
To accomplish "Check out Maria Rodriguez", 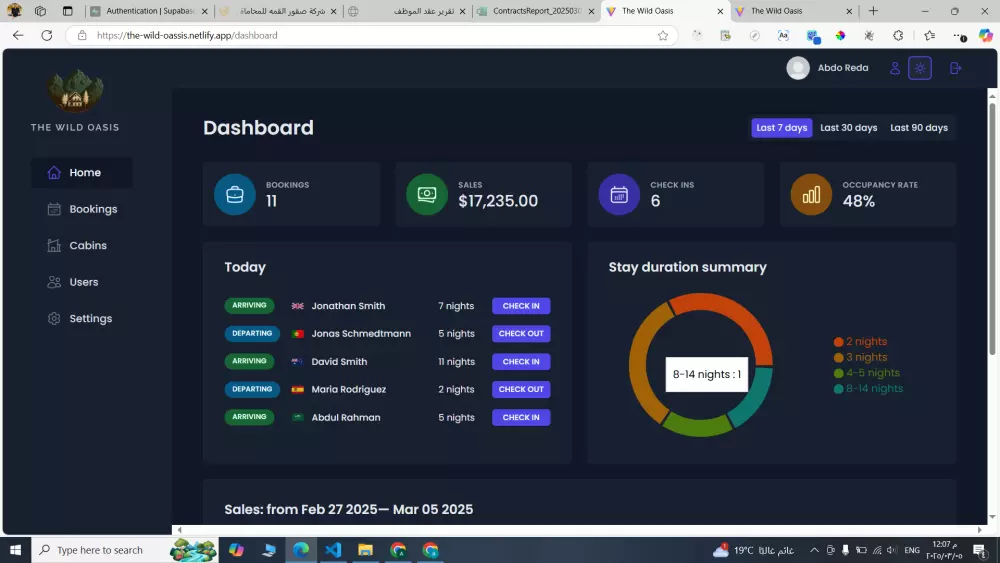I will (x=521, y=389).
